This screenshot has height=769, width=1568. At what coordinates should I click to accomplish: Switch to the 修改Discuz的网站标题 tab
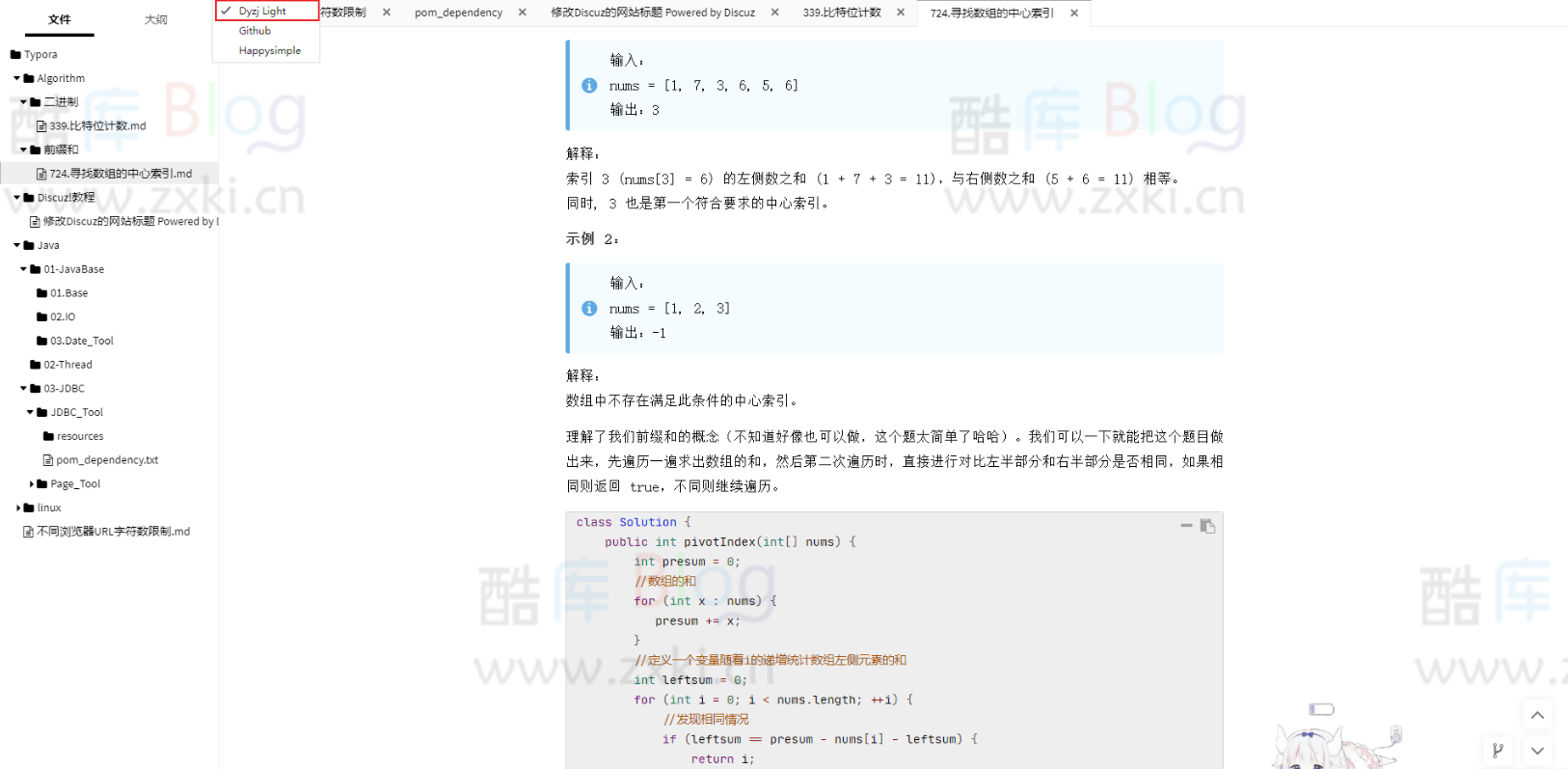click(x=653, y=13)
